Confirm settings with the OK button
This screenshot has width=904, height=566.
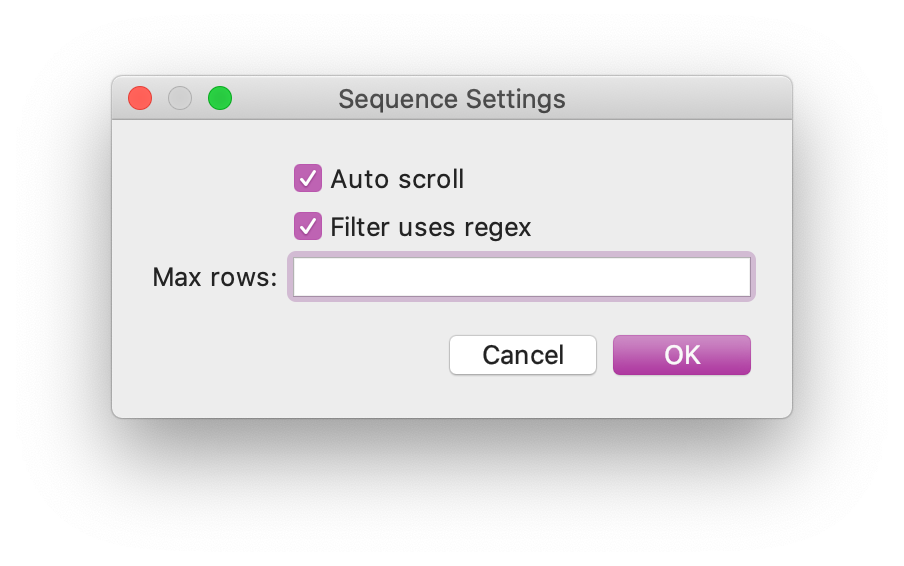pyautogui.click(x=682, y=355)
